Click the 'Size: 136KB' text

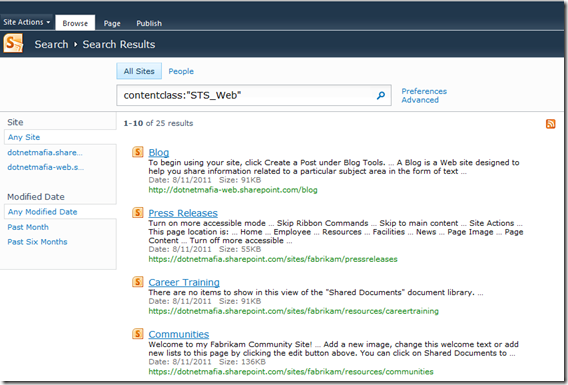(x=242, y=362)
